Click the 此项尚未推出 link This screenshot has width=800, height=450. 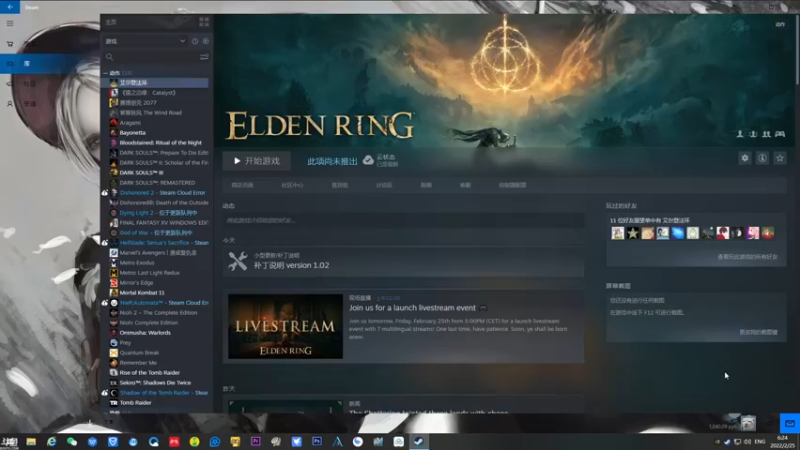click(332, 161)
